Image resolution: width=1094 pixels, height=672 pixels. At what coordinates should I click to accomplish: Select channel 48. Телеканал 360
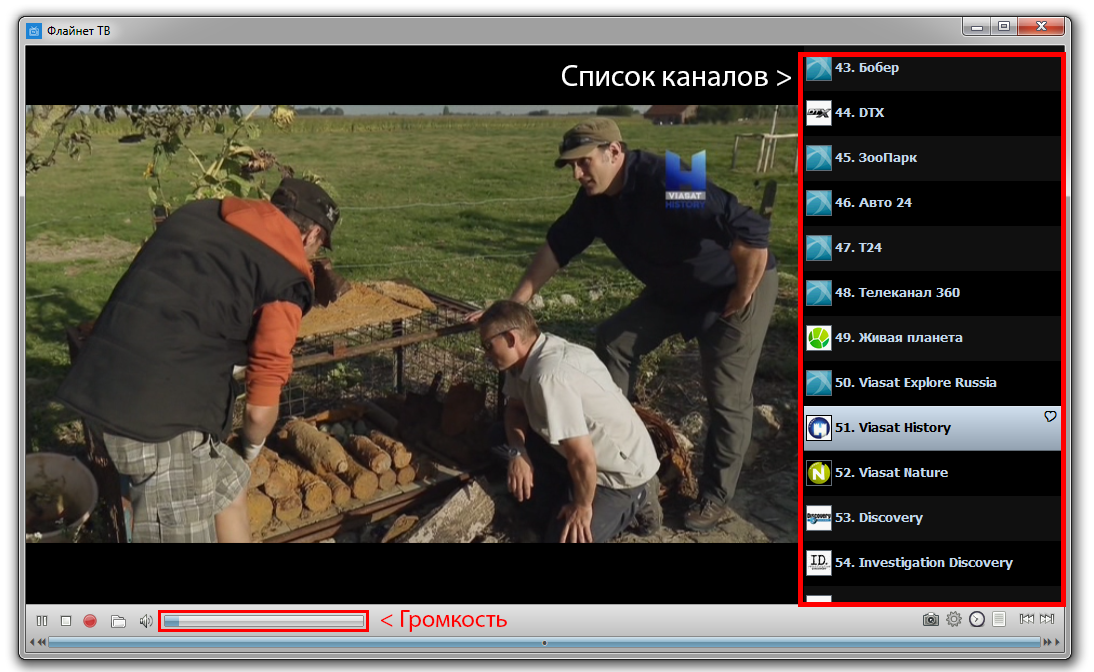932,293
